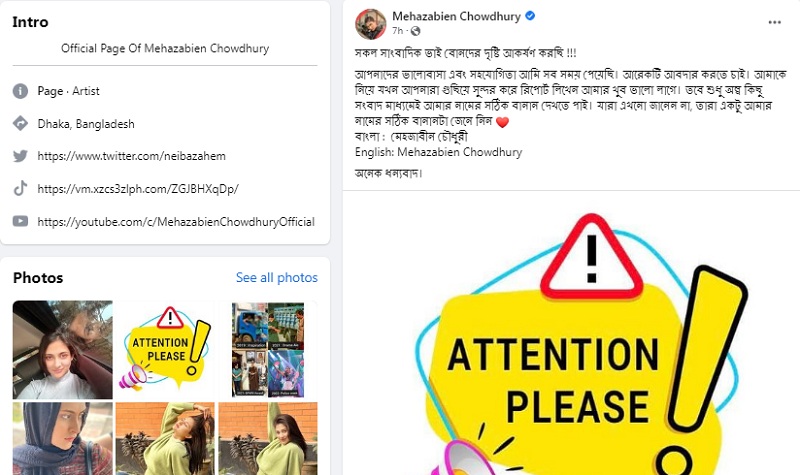Click the location arrow icon beside Dhaka
Image resolution: width=800 pixels, height=475 pixels.
coord(20,123)
